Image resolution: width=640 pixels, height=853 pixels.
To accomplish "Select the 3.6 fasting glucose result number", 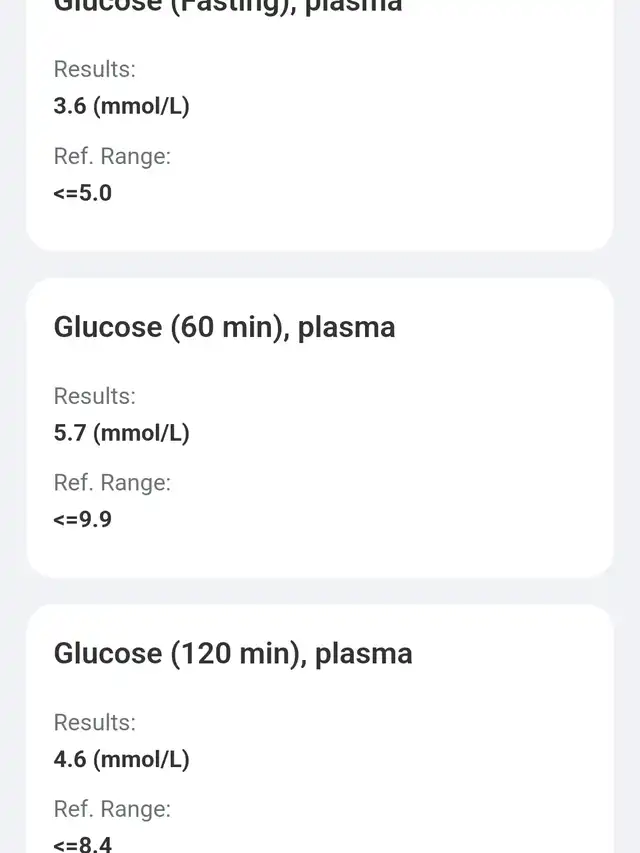I will [x=69, y=106].
